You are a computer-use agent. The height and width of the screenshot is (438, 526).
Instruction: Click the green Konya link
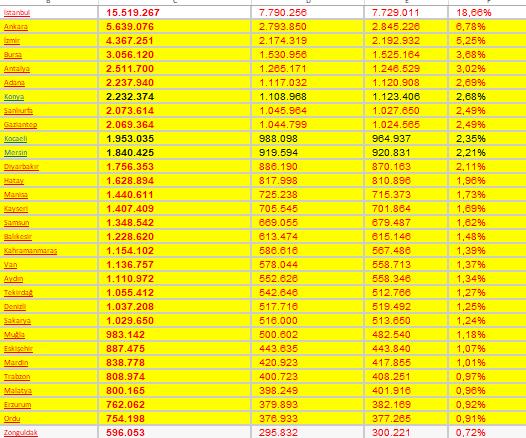14,97
